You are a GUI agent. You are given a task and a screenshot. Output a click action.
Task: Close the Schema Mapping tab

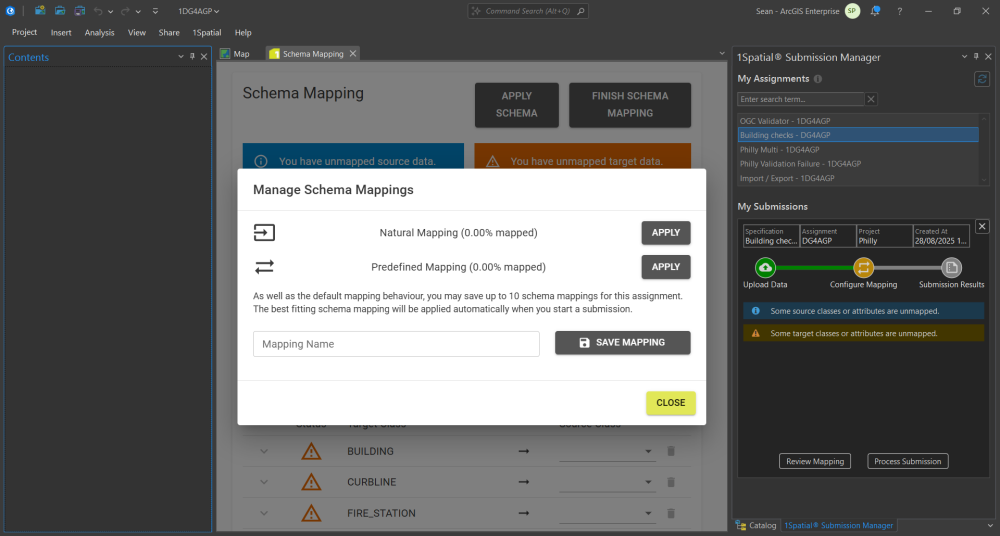[x=352, y=54]
